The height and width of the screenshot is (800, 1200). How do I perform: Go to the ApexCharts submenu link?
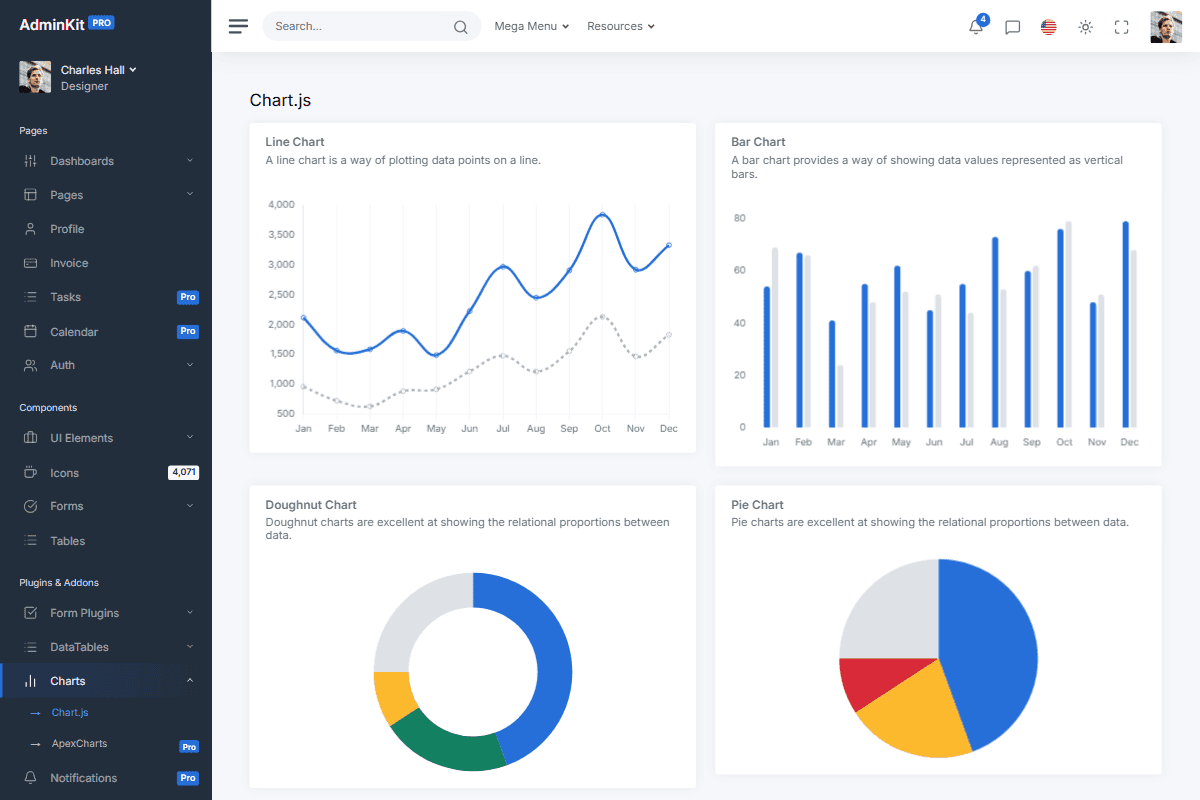pyautogui.click(x=79, y=743)
